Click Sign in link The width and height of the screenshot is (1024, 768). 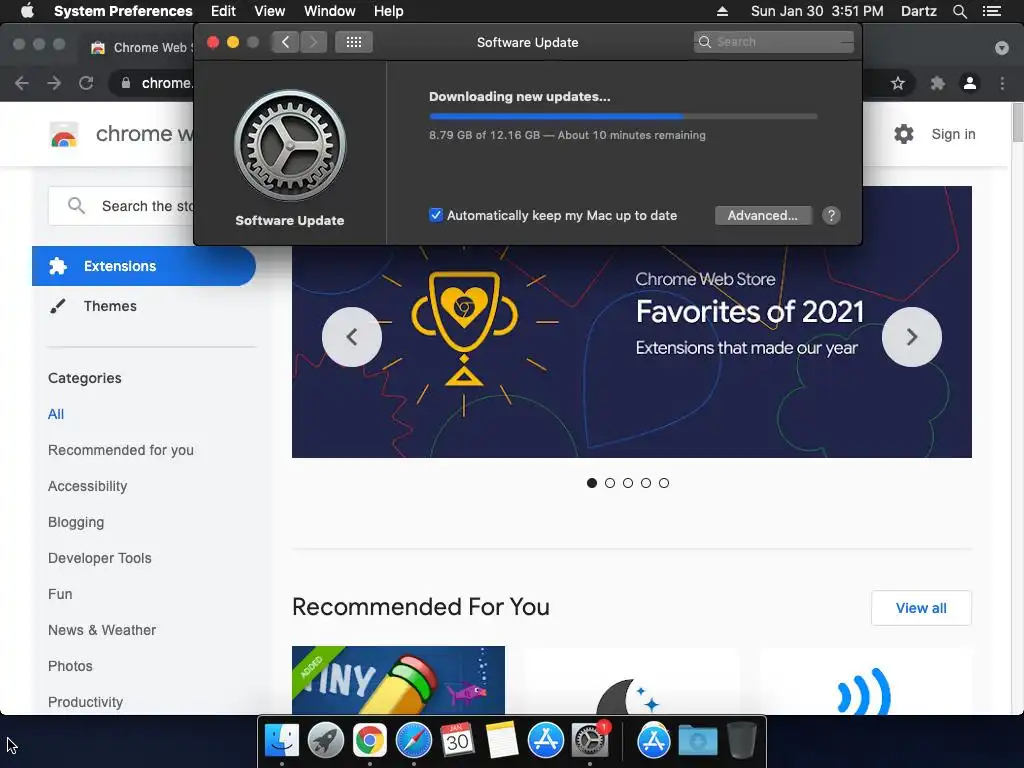(x=953, y=134)
